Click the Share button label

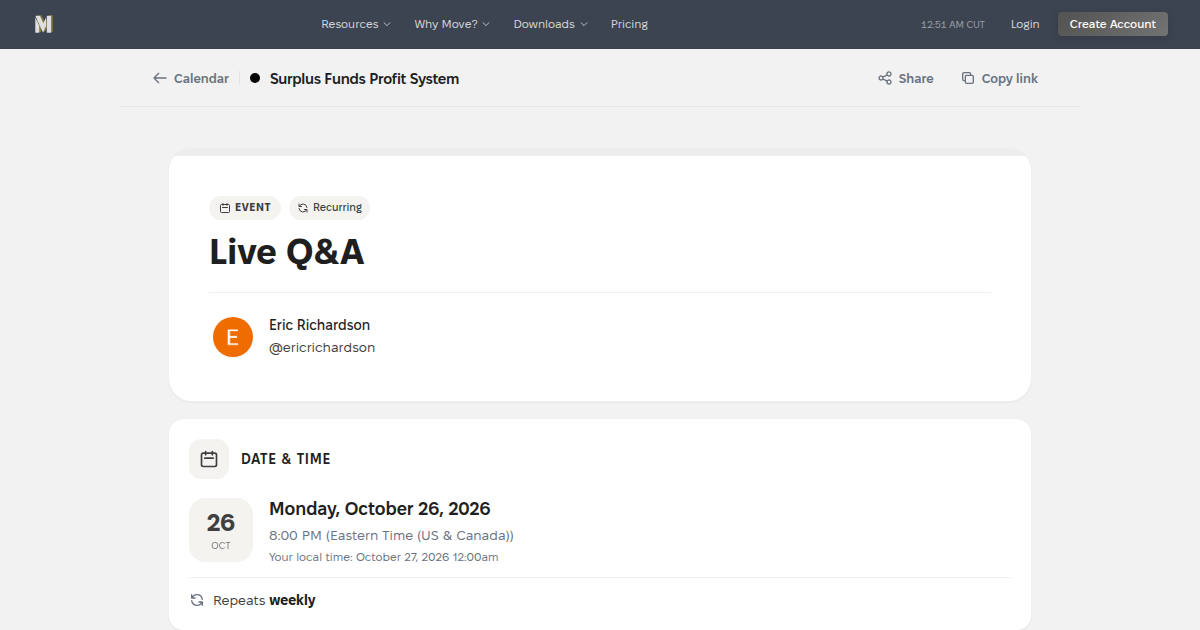(x=916, y=78)
